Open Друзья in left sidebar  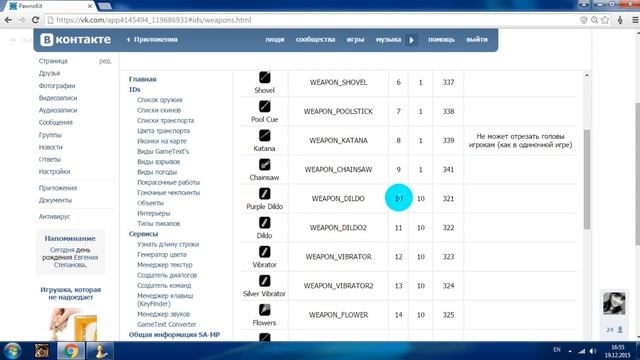(x=49, y=73)
